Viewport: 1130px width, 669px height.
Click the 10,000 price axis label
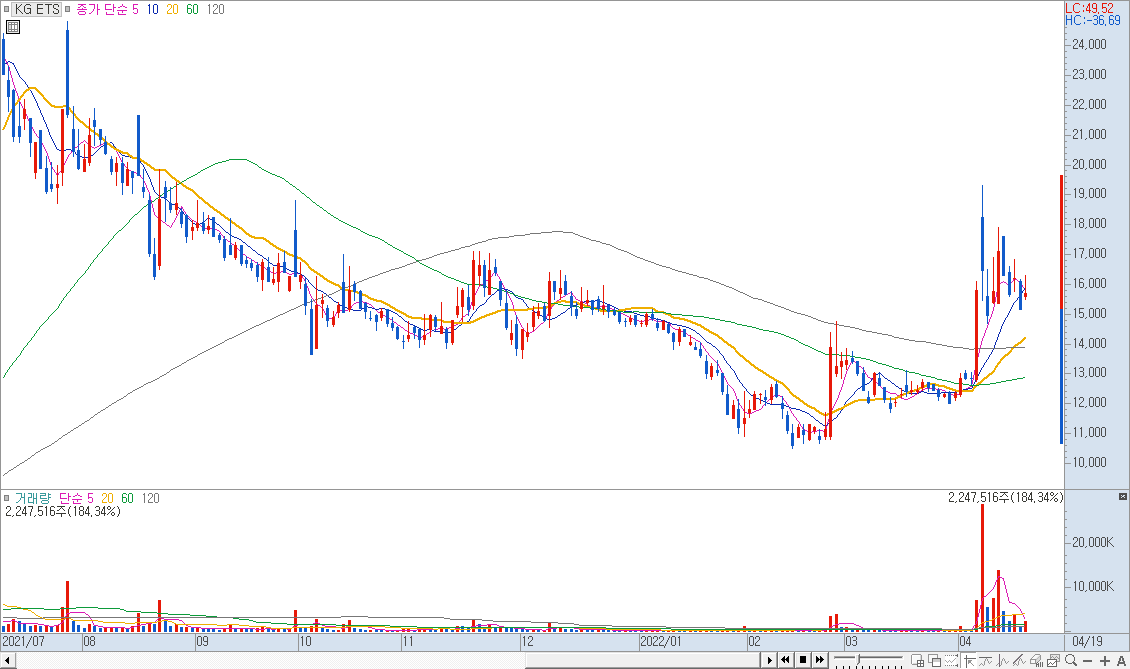tap(1090, 462)
